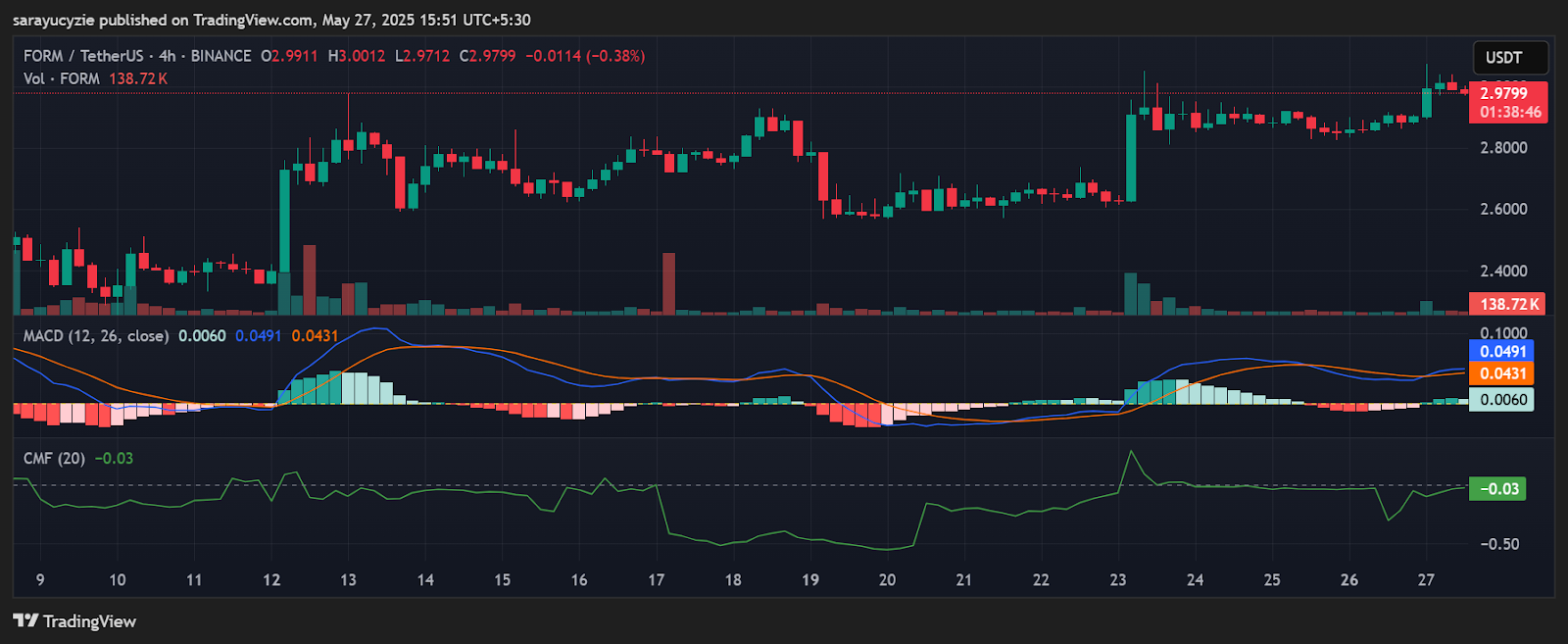Select the MACD (12, 26, close) legend
This screenshot has height=644, width=1568.
95,335
